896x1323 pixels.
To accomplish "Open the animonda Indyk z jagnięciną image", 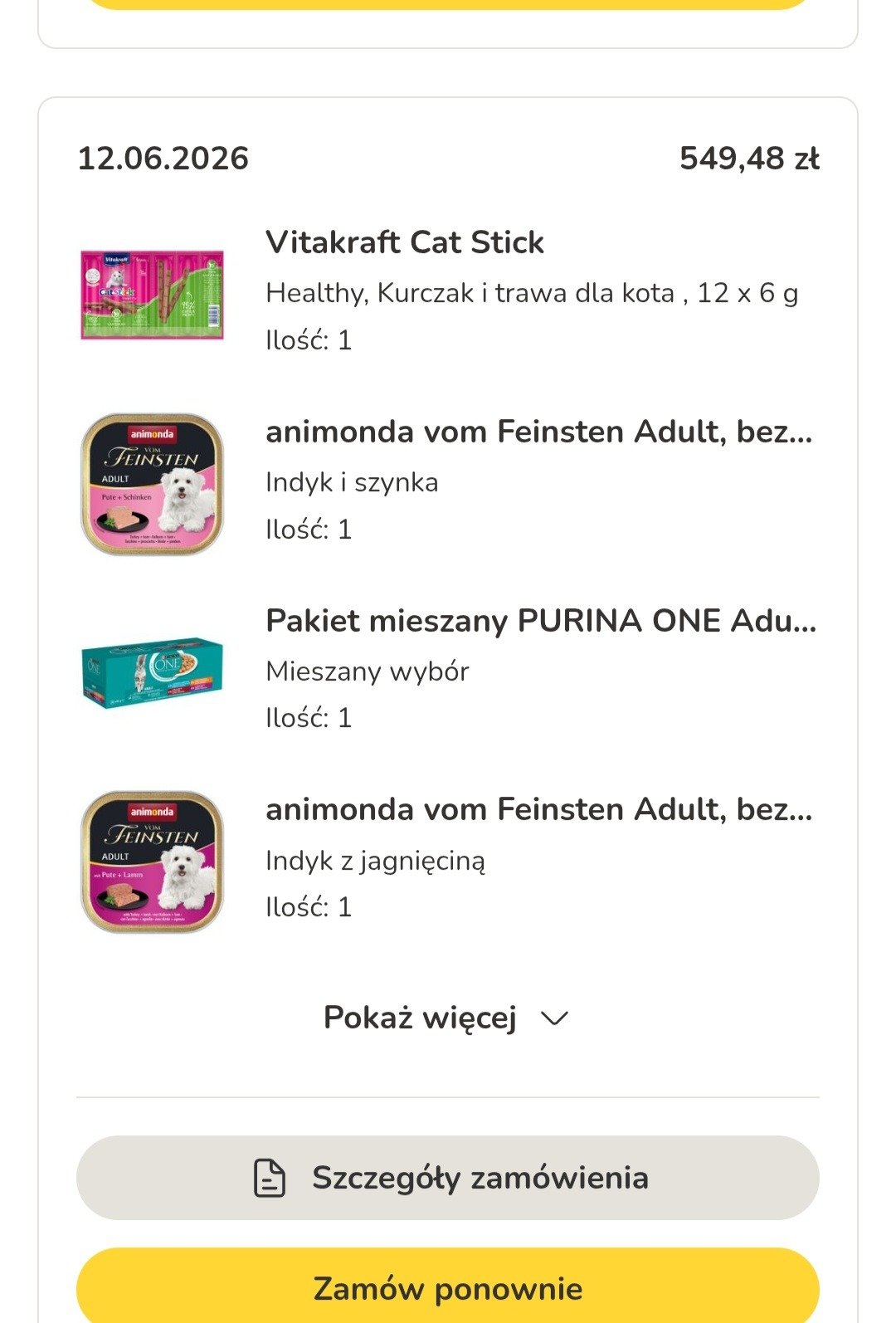I will coord(152,862).
